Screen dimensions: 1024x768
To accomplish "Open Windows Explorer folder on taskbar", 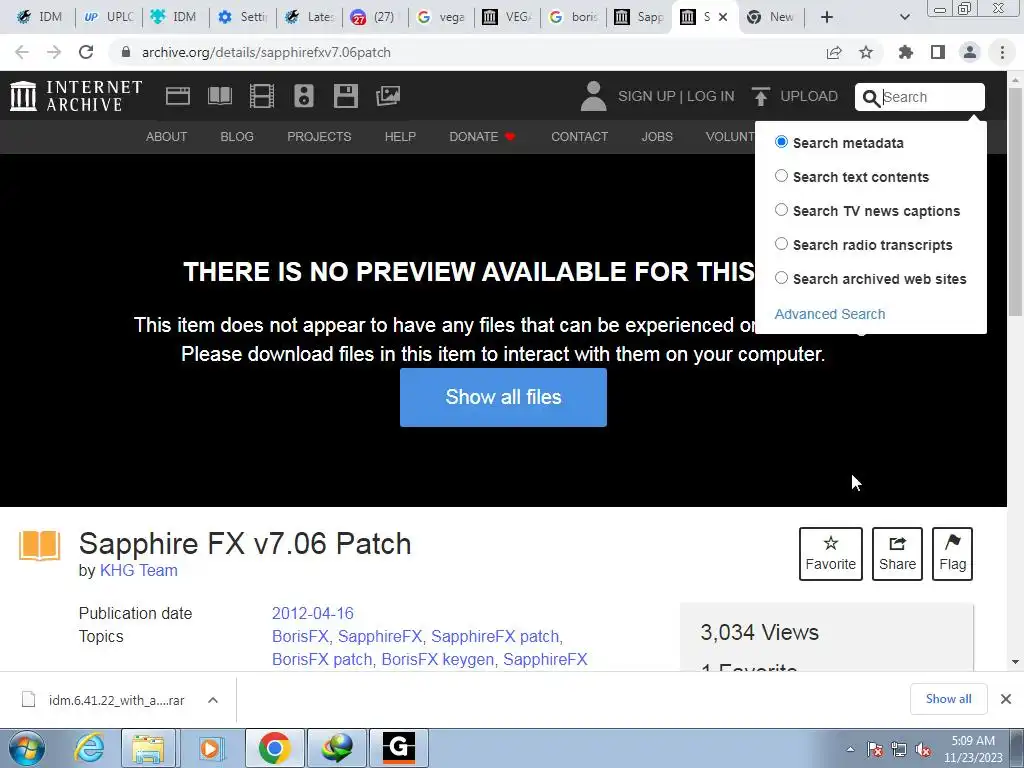I will pos(148,748).
